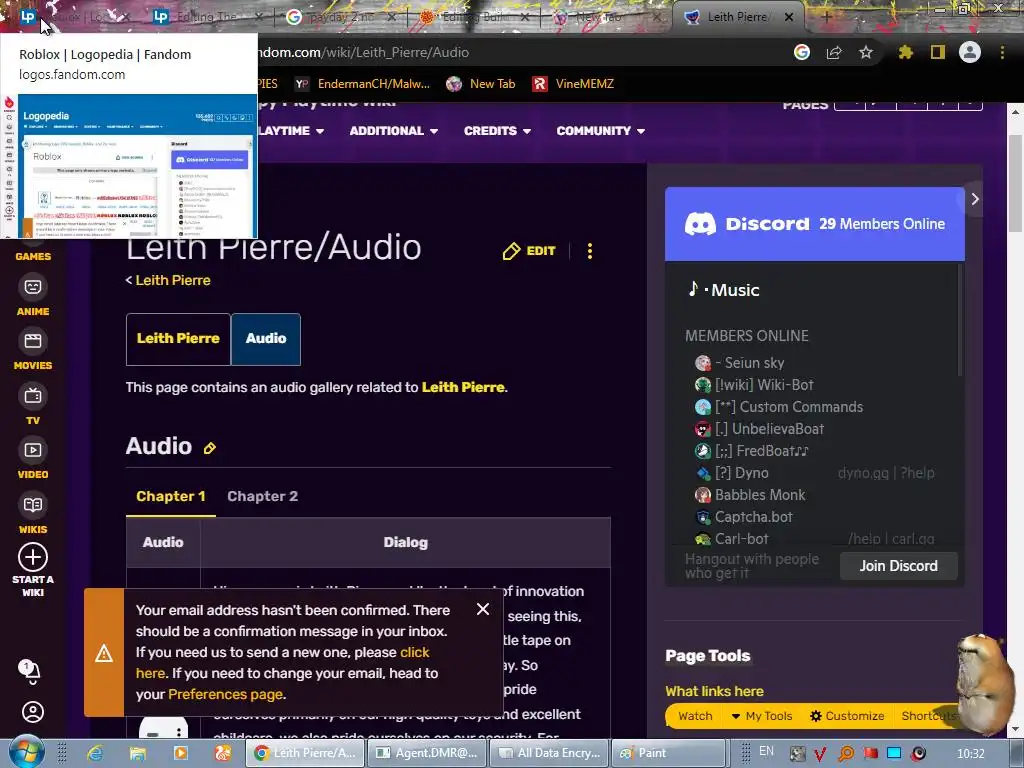Viewport: 1024px width, 768px height.
Task: Open the 'What links here' link
Action: pyautogui.click(x=714, y=691)
